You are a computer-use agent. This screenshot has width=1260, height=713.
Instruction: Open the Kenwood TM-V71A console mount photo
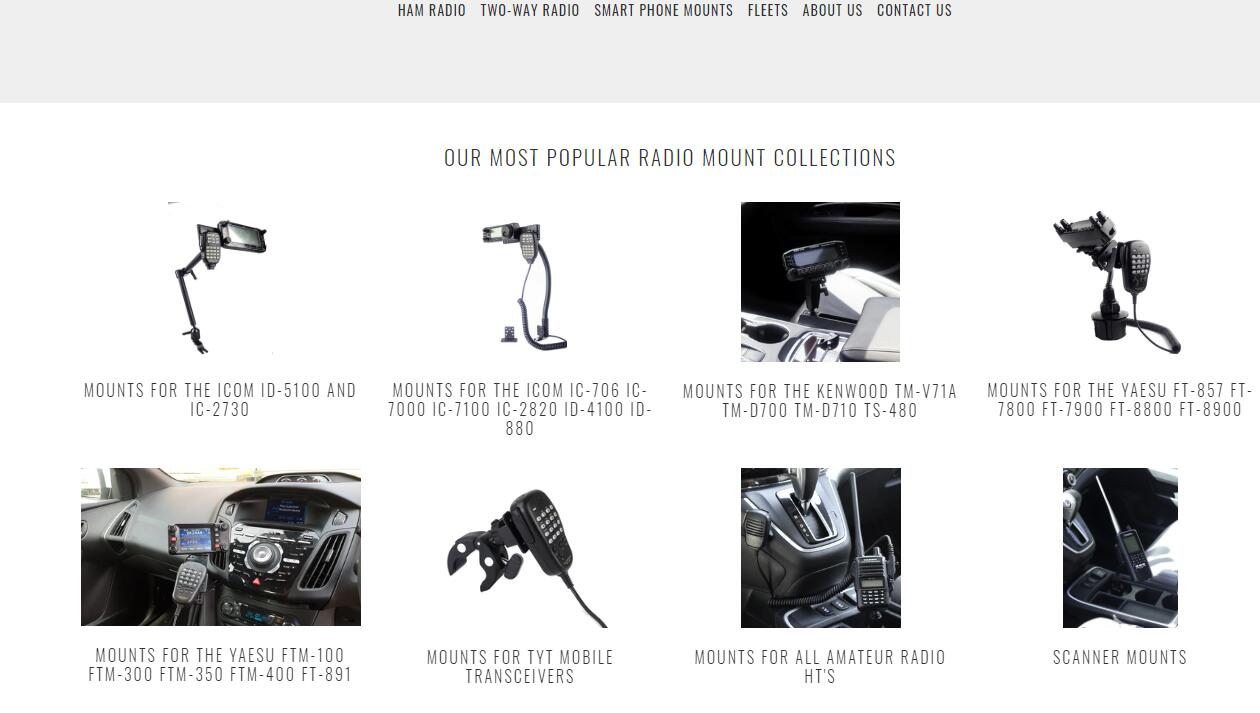coord(820,281)
